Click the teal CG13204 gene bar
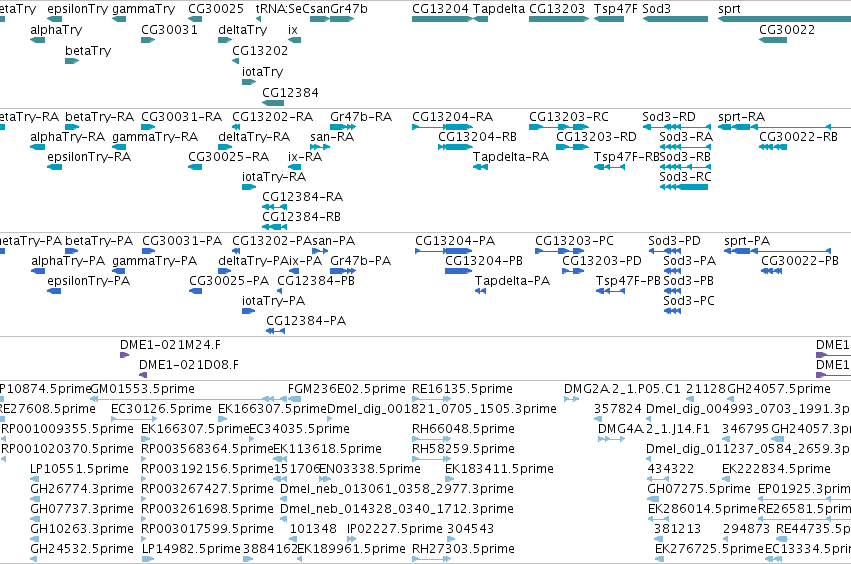The height and width of the screenshot is (564, 851). [x=442, y=19]
